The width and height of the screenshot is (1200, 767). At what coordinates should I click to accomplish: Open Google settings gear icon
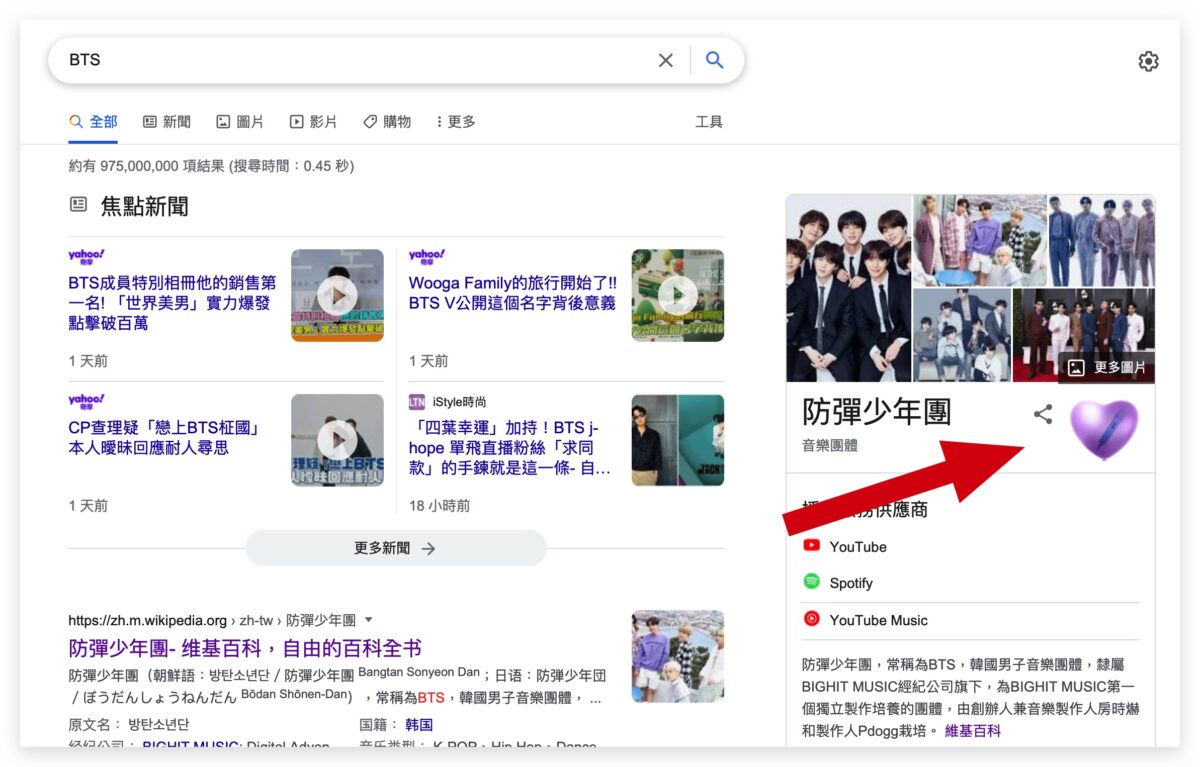(x=1148, y=61)
